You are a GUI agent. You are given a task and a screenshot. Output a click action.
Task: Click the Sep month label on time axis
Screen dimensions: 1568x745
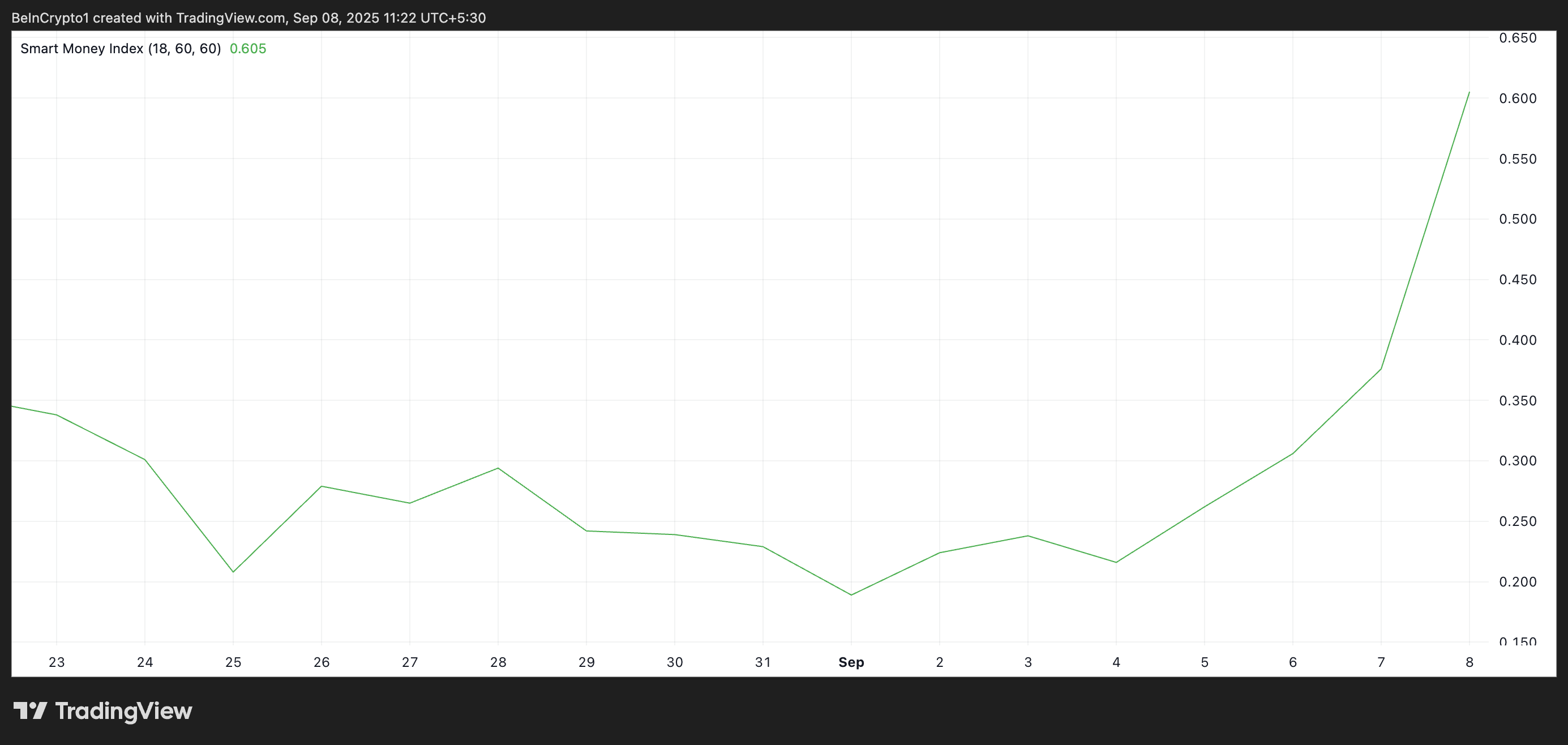click(x=851, y=662)
